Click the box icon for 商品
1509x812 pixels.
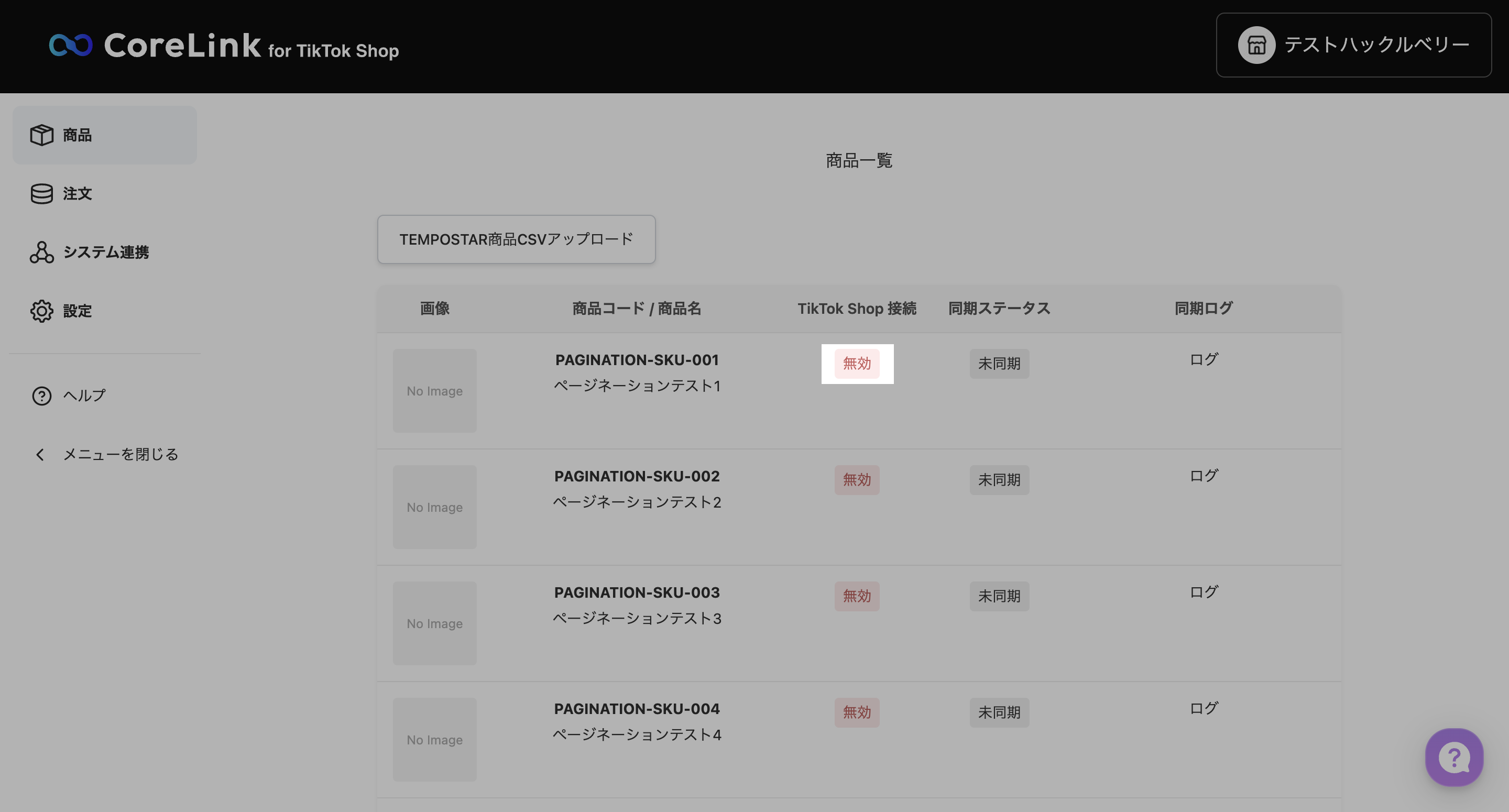click(x=41, y=135)
